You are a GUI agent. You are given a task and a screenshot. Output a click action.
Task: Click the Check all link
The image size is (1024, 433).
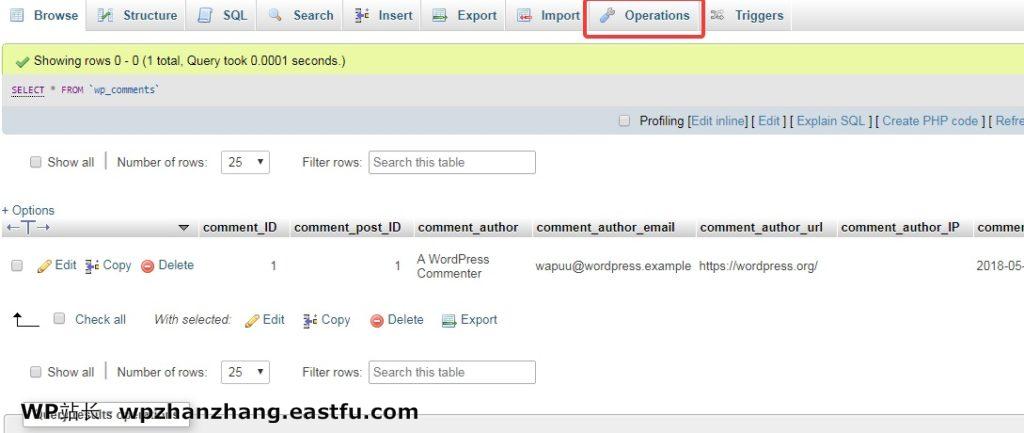(x=101, y=319)
